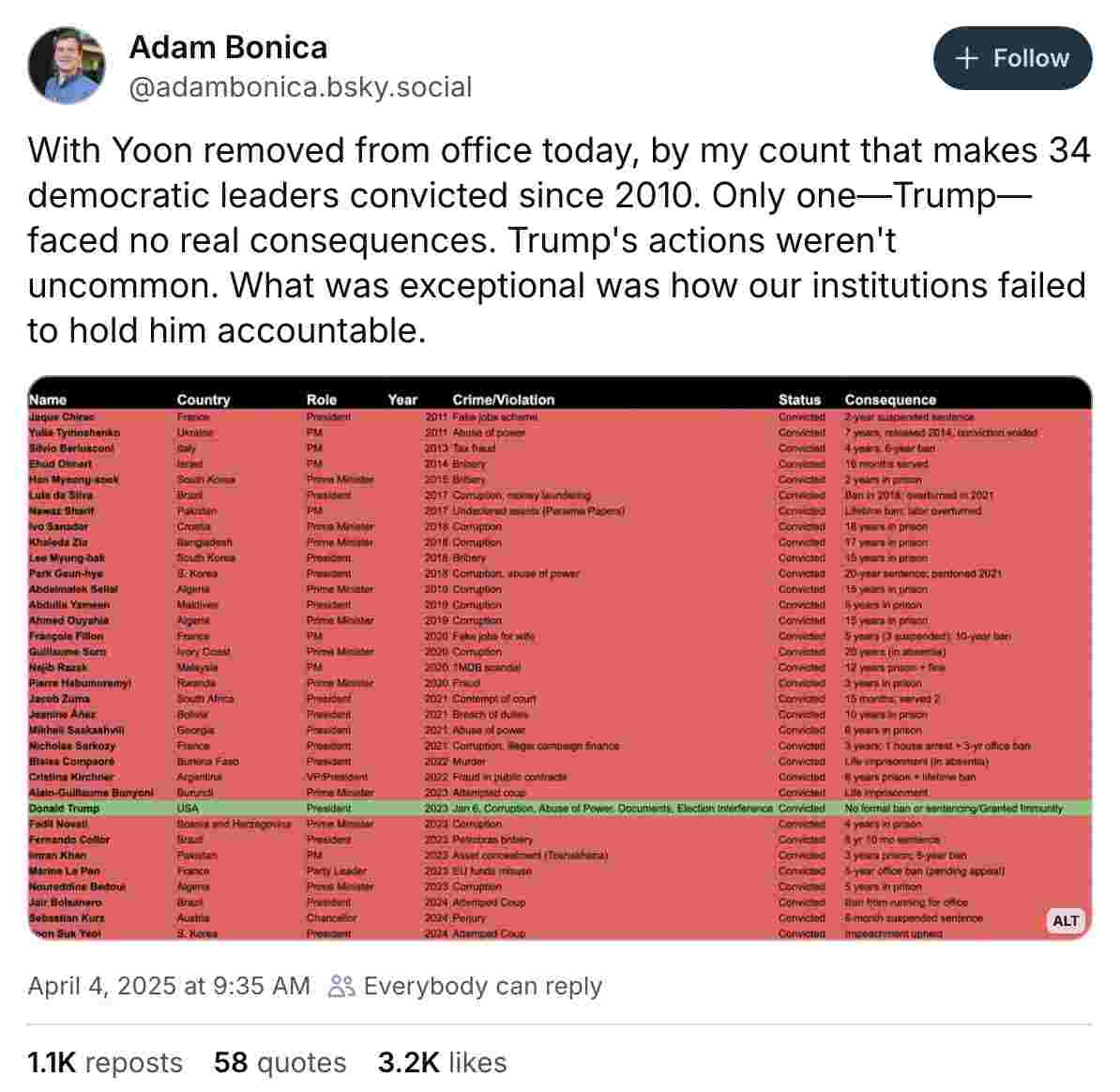
Task: Show the 3.2K likes list
Action: tap(442, 1062)
